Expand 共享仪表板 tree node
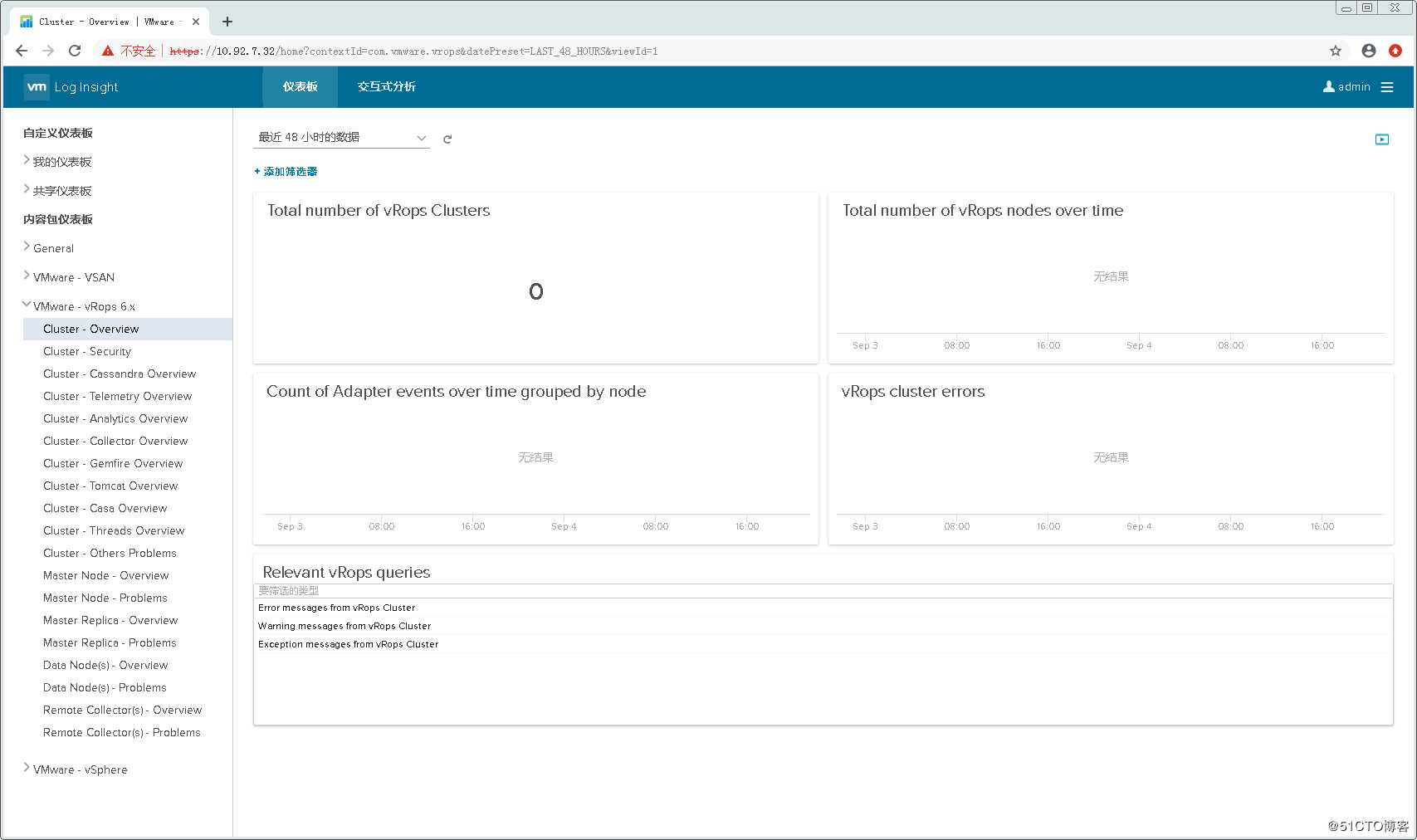The width and height of the screenshot is (1417, 840). pos(27,189)
